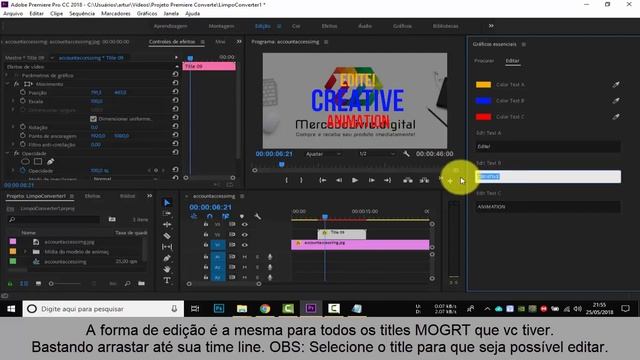Create ellipse mask under Opacidade
This screenshot has height=360, width=640.
click(x=25, y=162)
